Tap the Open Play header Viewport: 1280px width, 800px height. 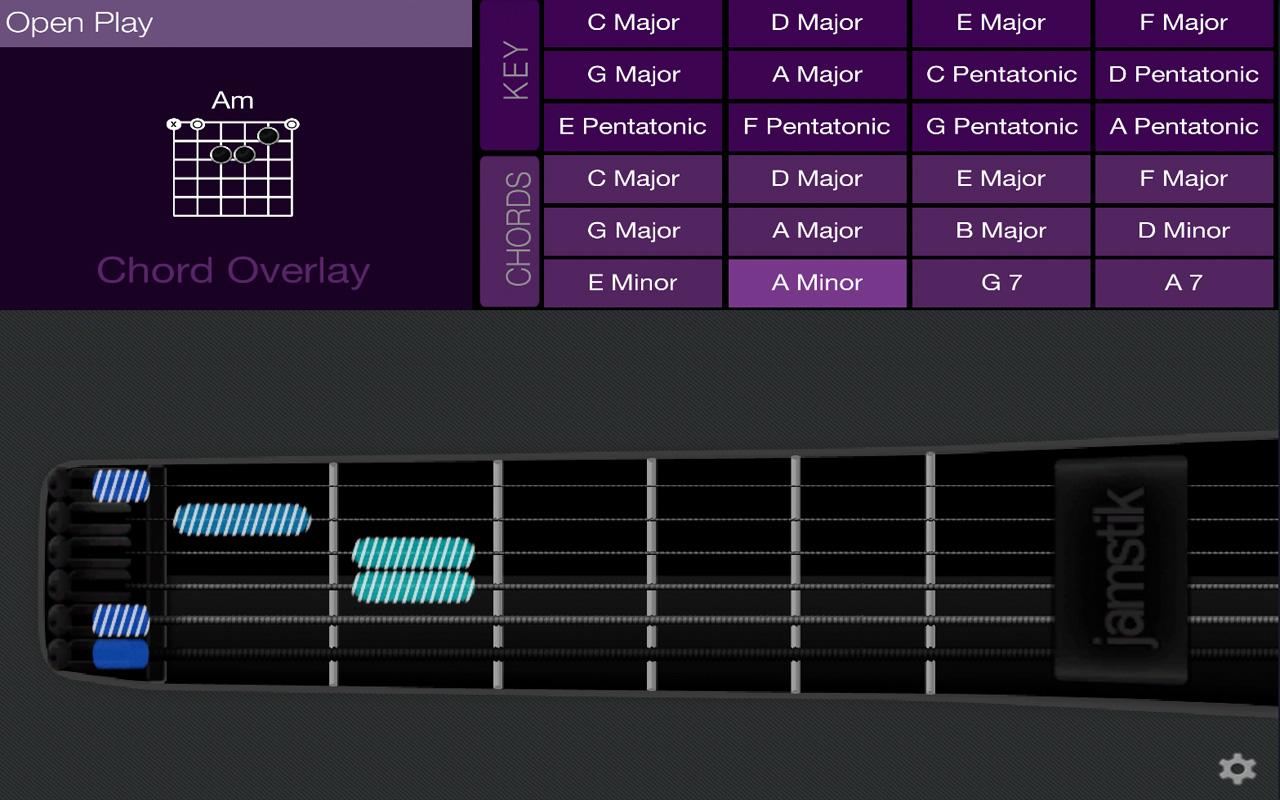coord(236,23)
